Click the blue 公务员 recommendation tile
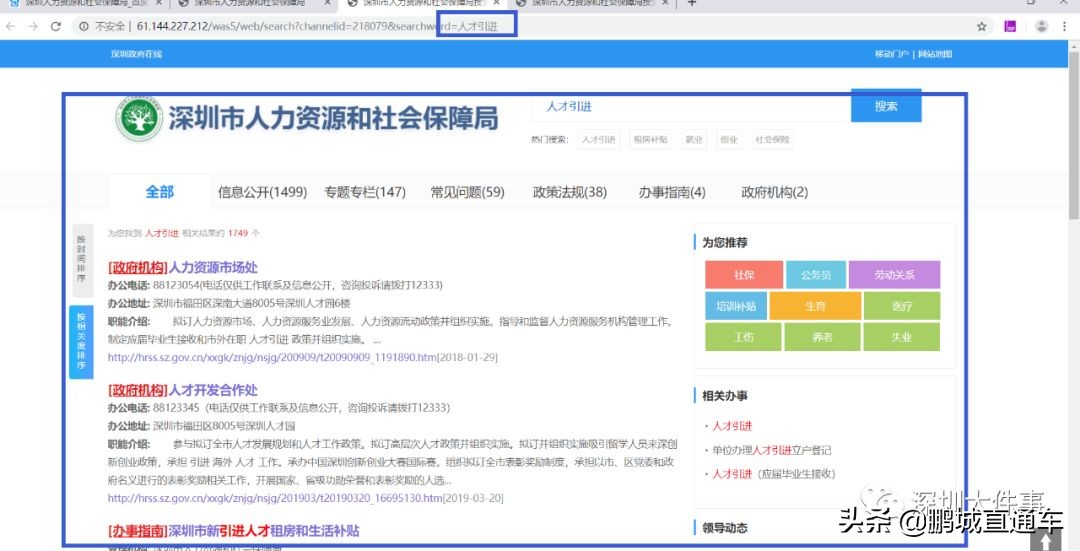This screenshot has width=1080, height=551. pyautogui.click(x=816, y=275)
